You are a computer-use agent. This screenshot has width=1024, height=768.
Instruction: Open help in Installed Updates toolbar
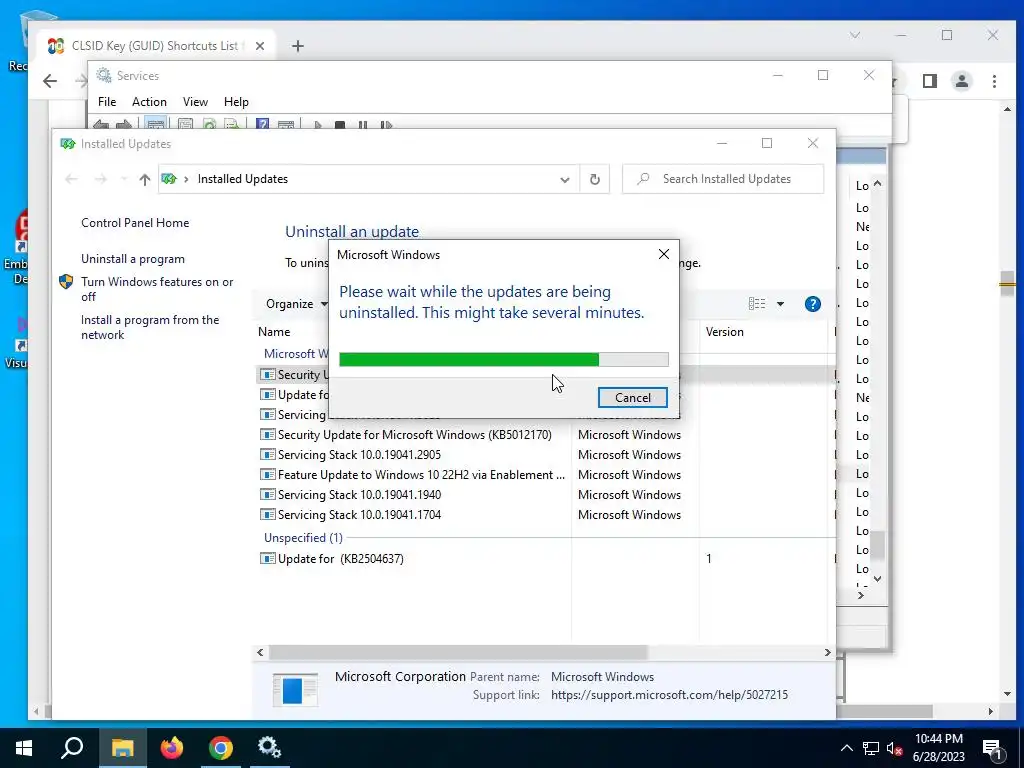pyautogui.click(x=812, y=304)
